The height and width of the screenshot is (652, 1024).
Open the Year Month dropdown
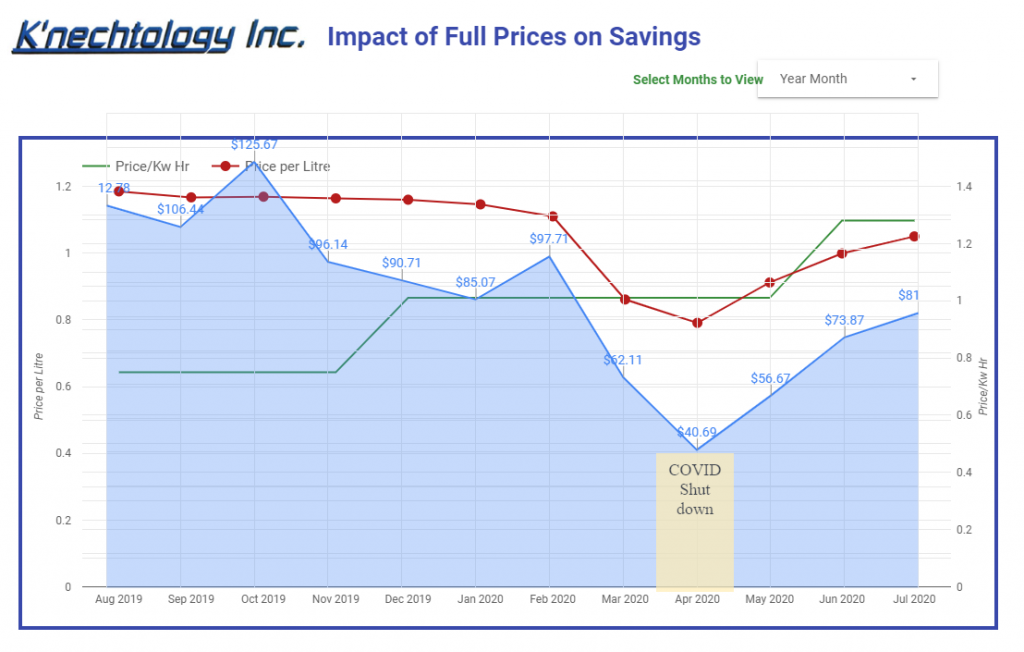pos(848,79)
